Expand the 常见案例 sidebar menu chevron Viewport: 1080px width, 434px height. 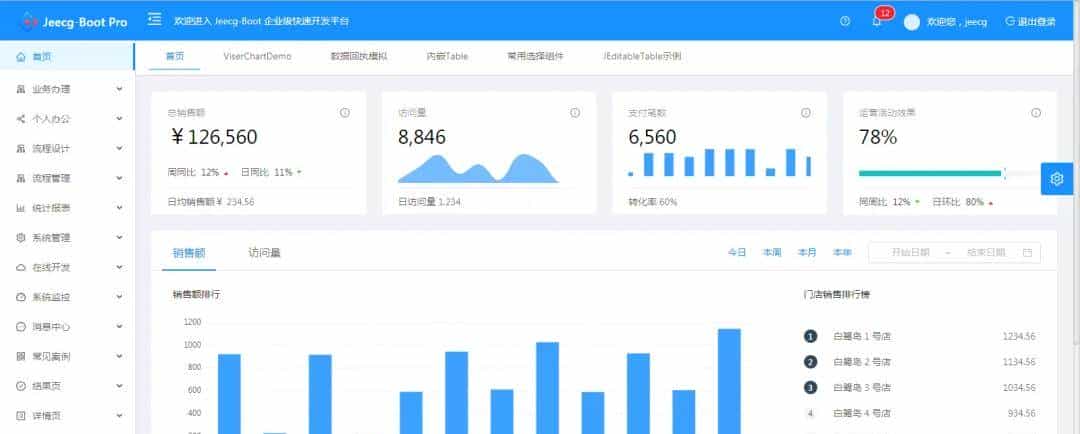coord(119,356)
